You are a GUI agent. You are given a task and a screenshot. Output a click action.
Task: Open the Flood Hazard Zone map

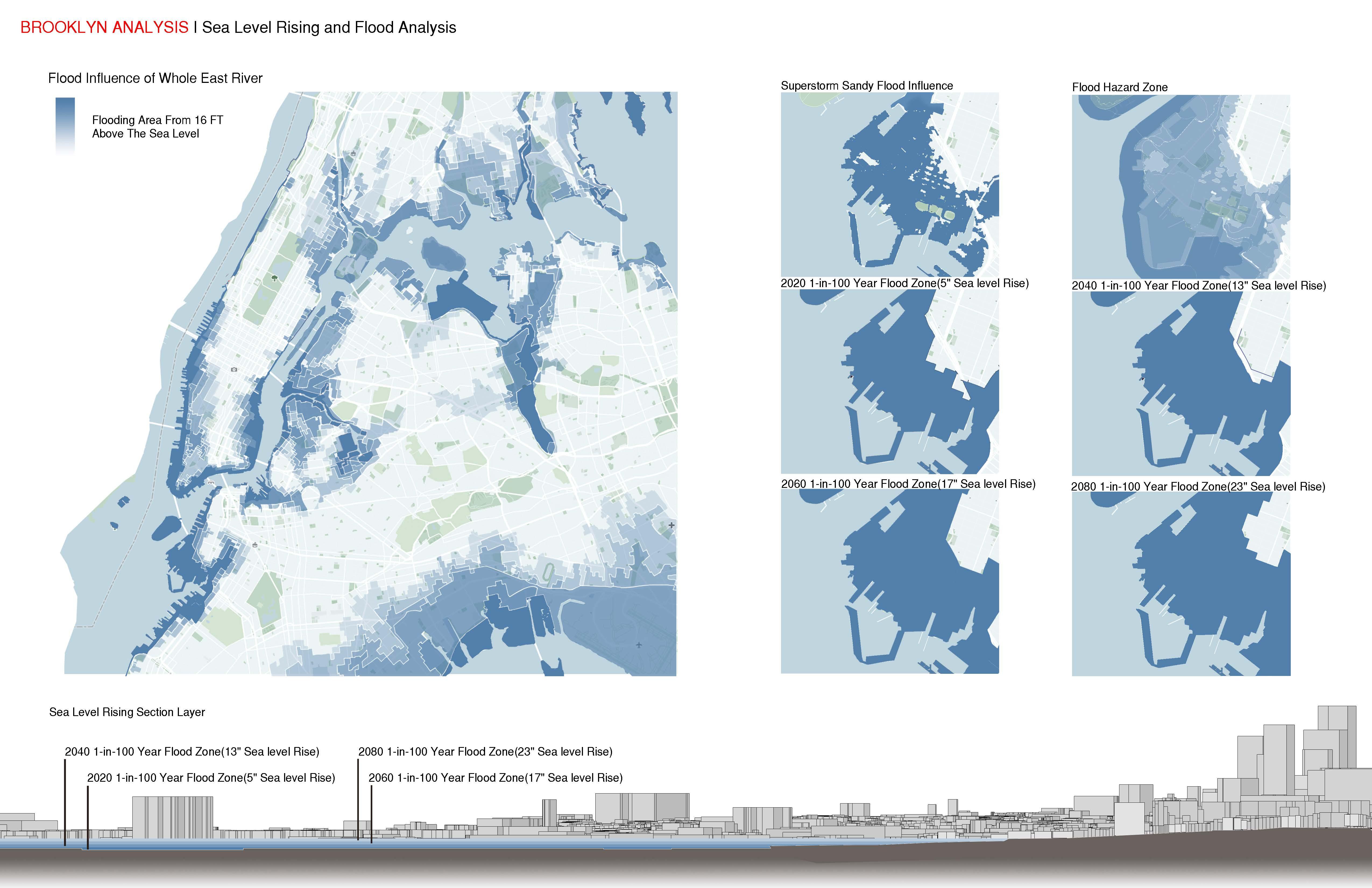point(1181,187)
